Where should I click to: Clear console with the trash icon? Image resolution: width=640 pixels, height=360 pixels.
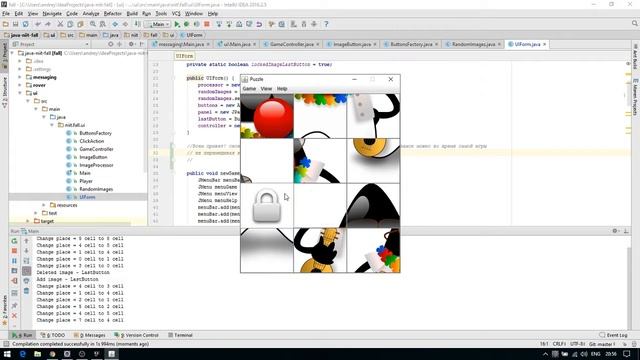click(27, 291)
